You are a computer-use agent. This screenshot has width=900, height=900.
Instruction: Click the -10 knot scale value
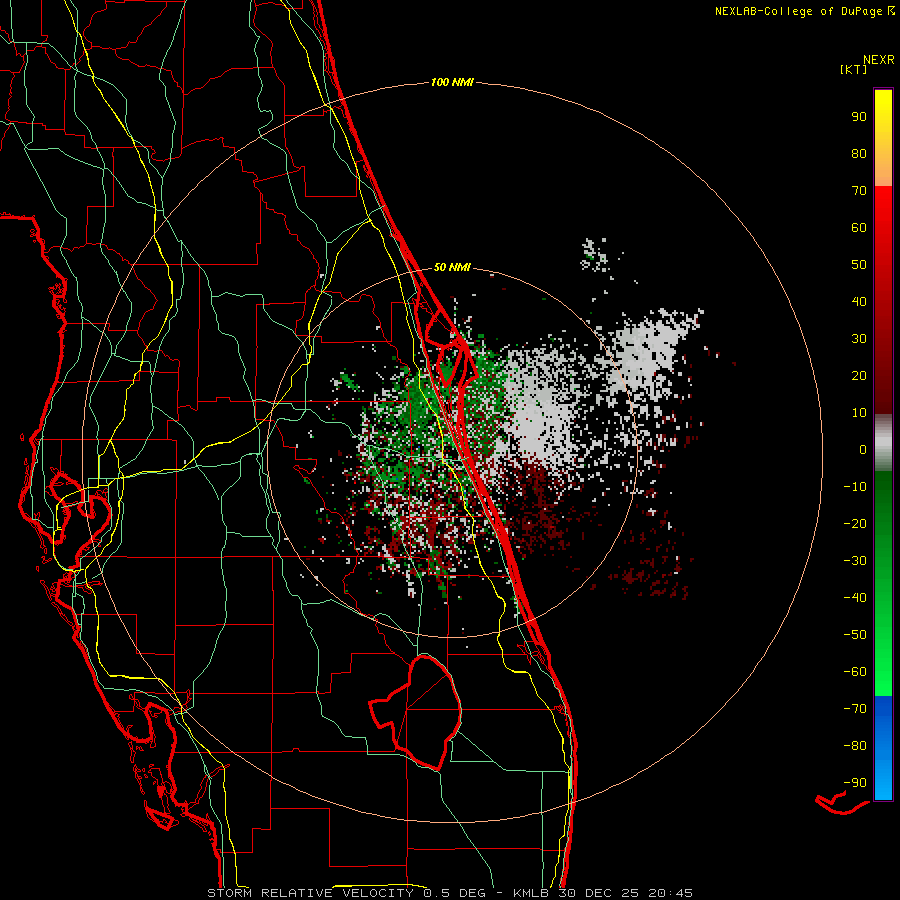855,487
